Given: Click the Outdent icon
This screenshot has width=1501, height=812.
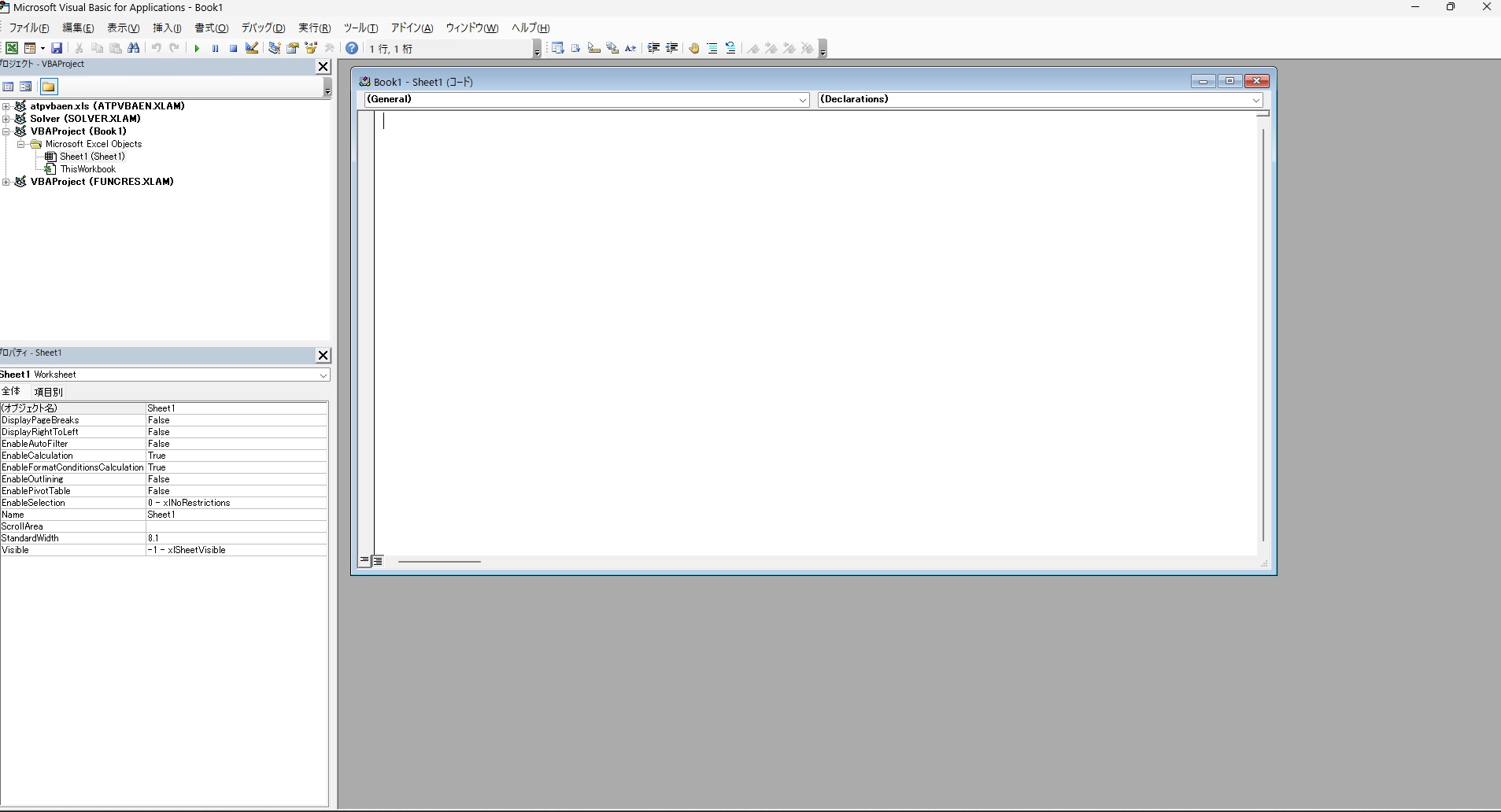Looking at the screenshot, I should pyautogui.click(x=671, y=48).
